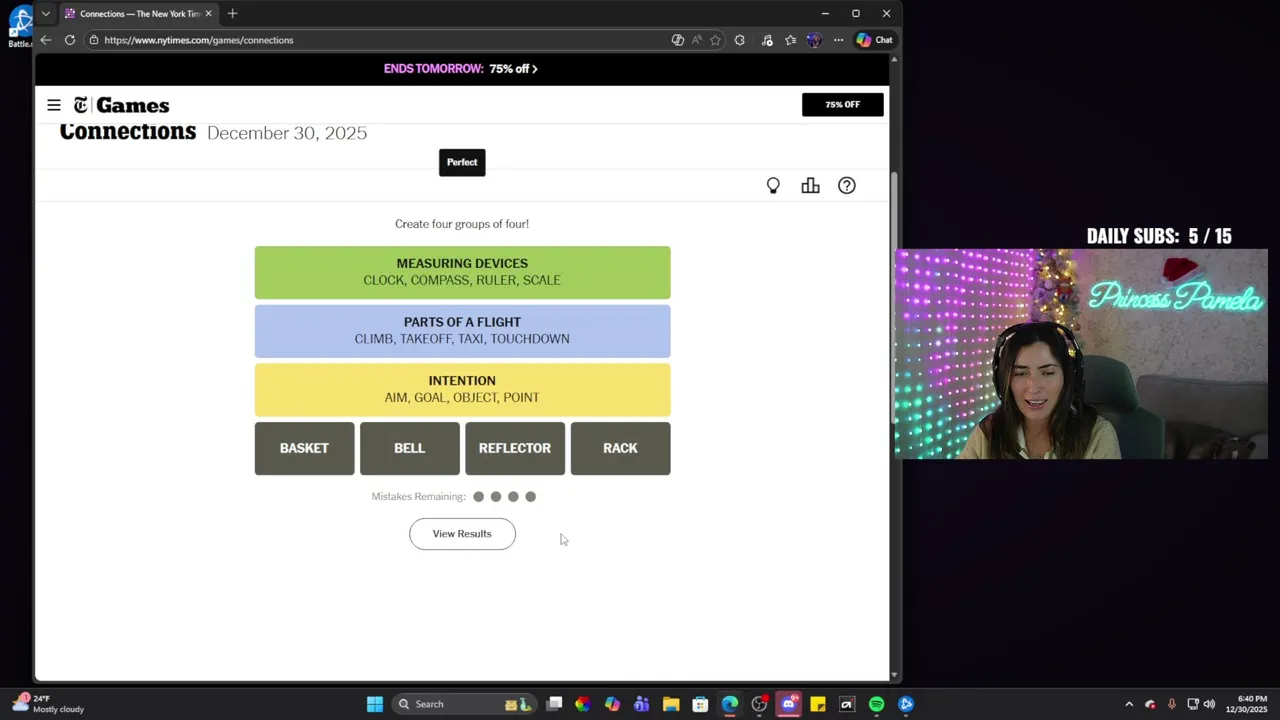This screenshot has width=1280, height=720.
Task: Click The New York Times Games logo
Action: tap(121, 105)
